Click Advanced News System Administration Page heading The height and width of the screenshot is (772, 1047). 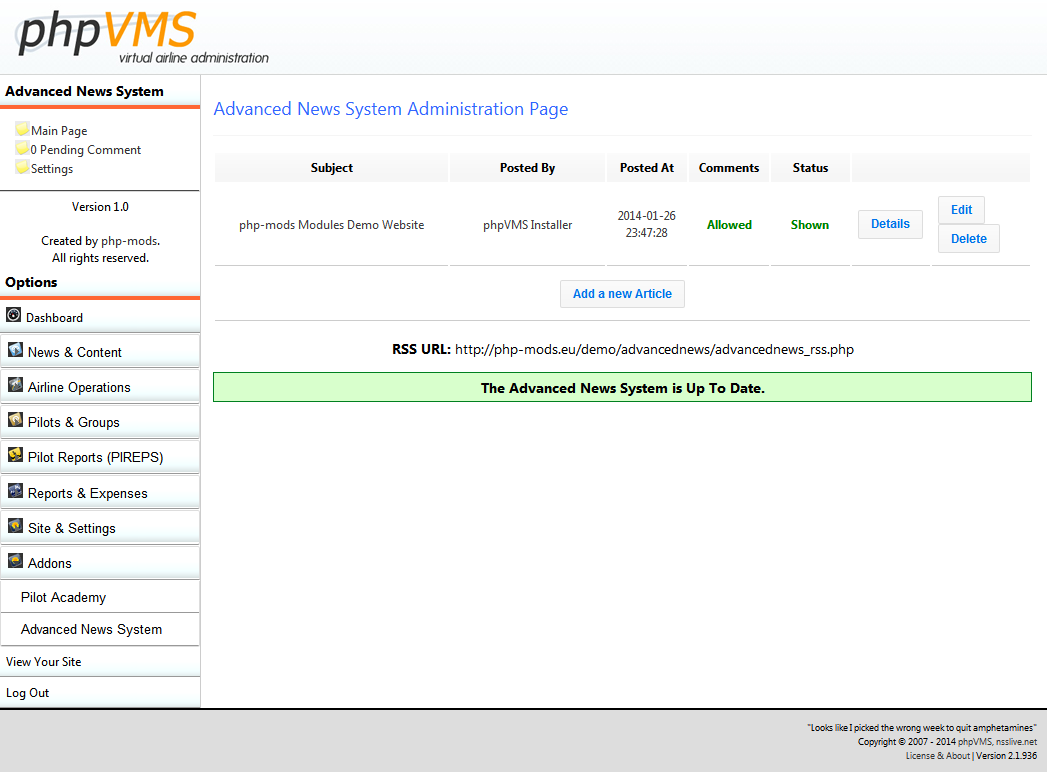click(x=391, y=109)
